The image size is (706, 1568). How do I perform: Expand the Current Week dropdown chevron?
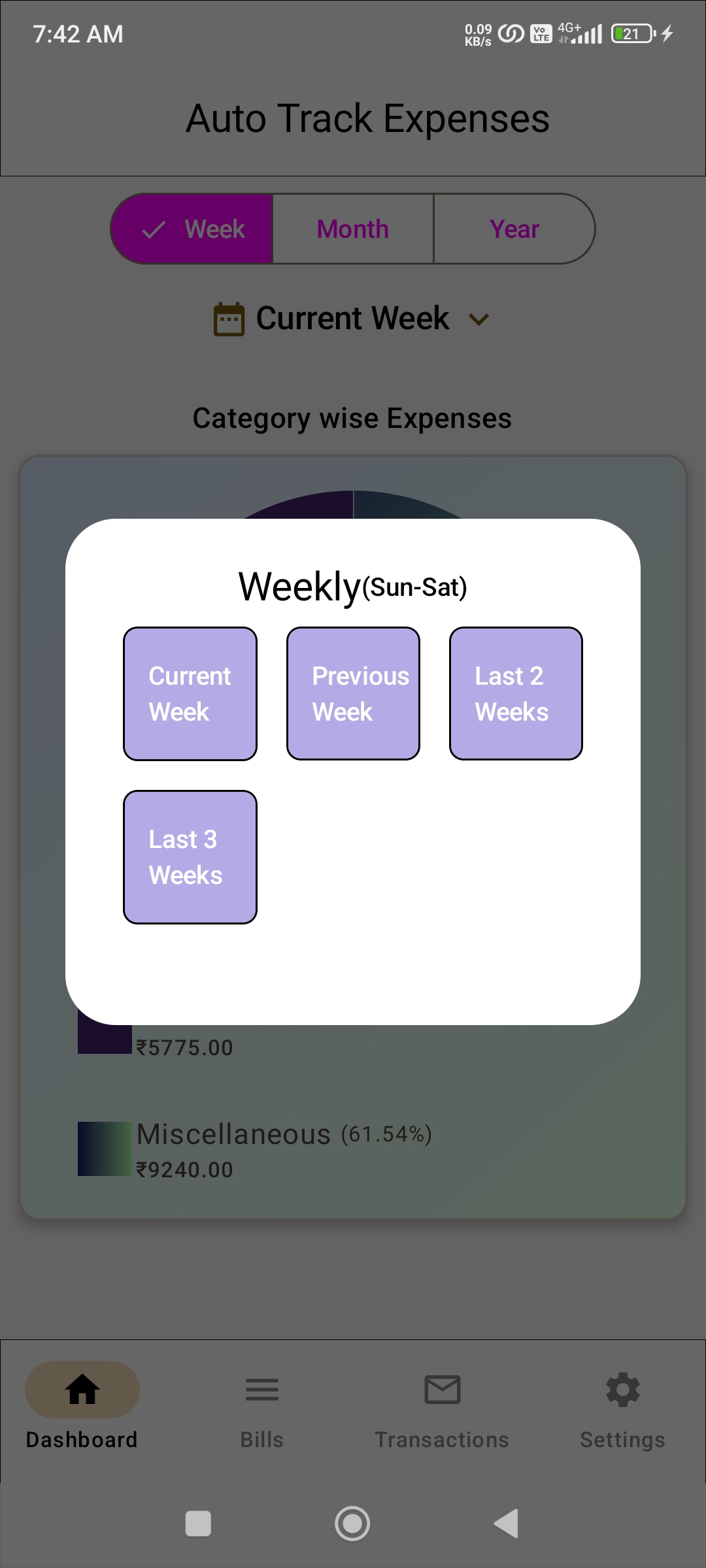(479, 319)
